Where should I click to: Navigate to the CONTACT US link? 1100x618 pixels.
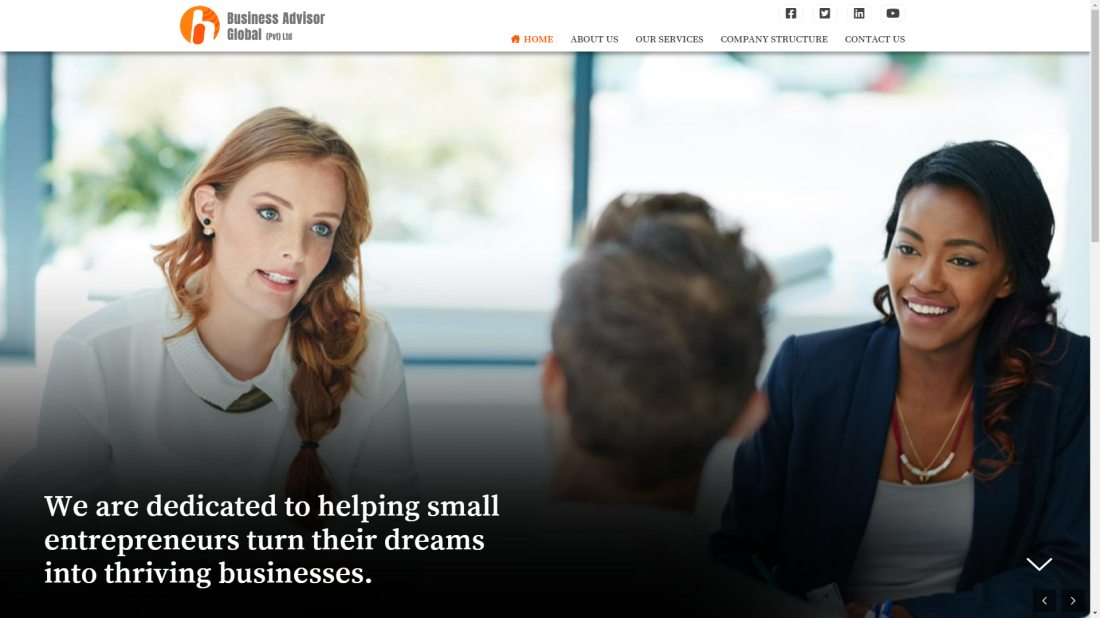tap(875, 39)
